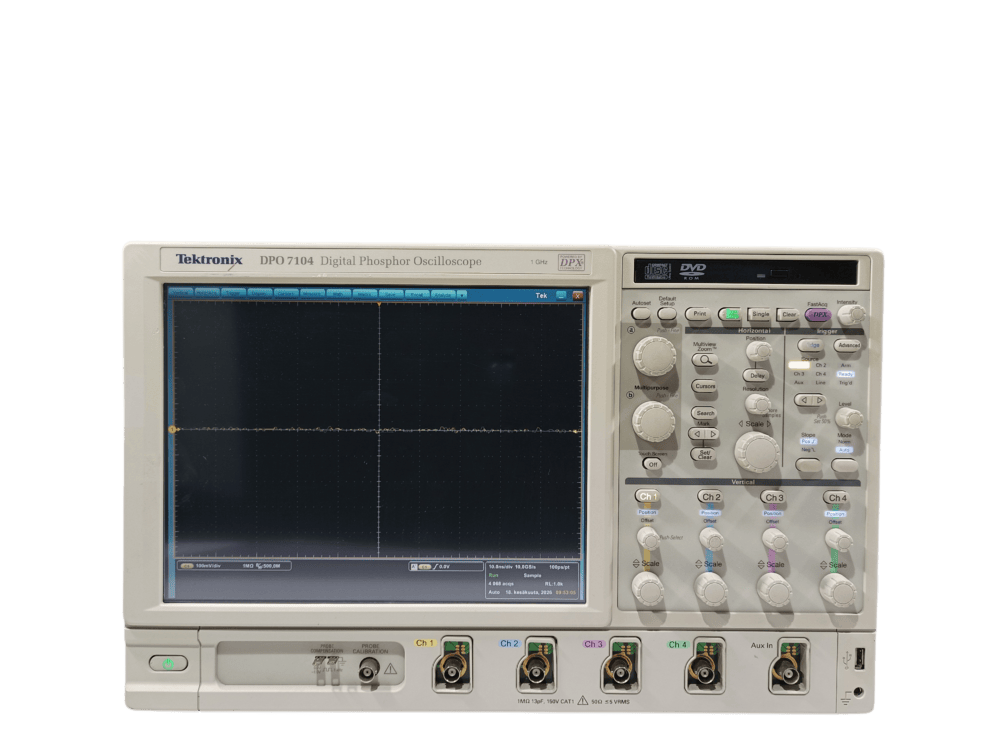Click Mark next arrow
This screenshot has height=748, width=1000.
point(712,434)
